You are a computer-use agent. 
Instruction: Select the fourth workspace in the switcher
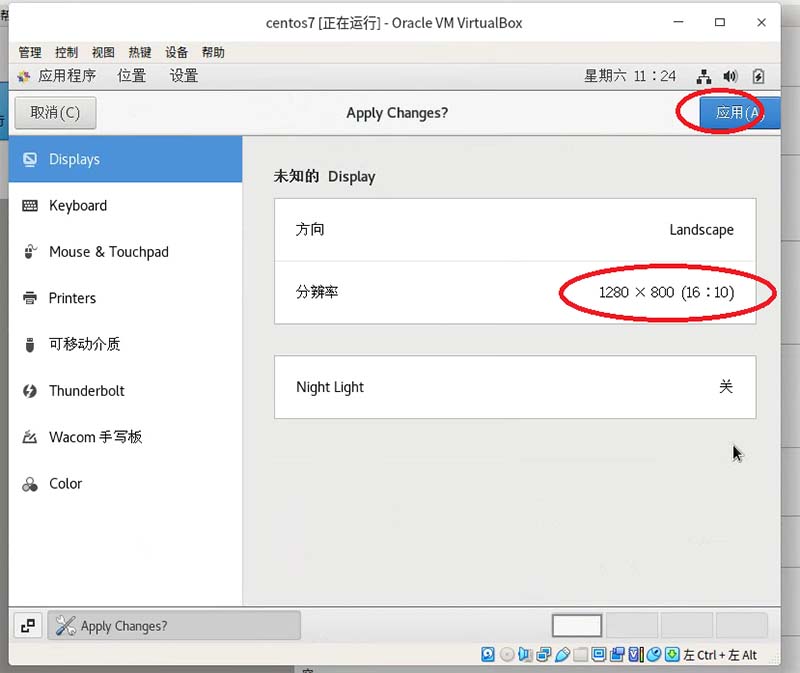click(x=742, y=626)
